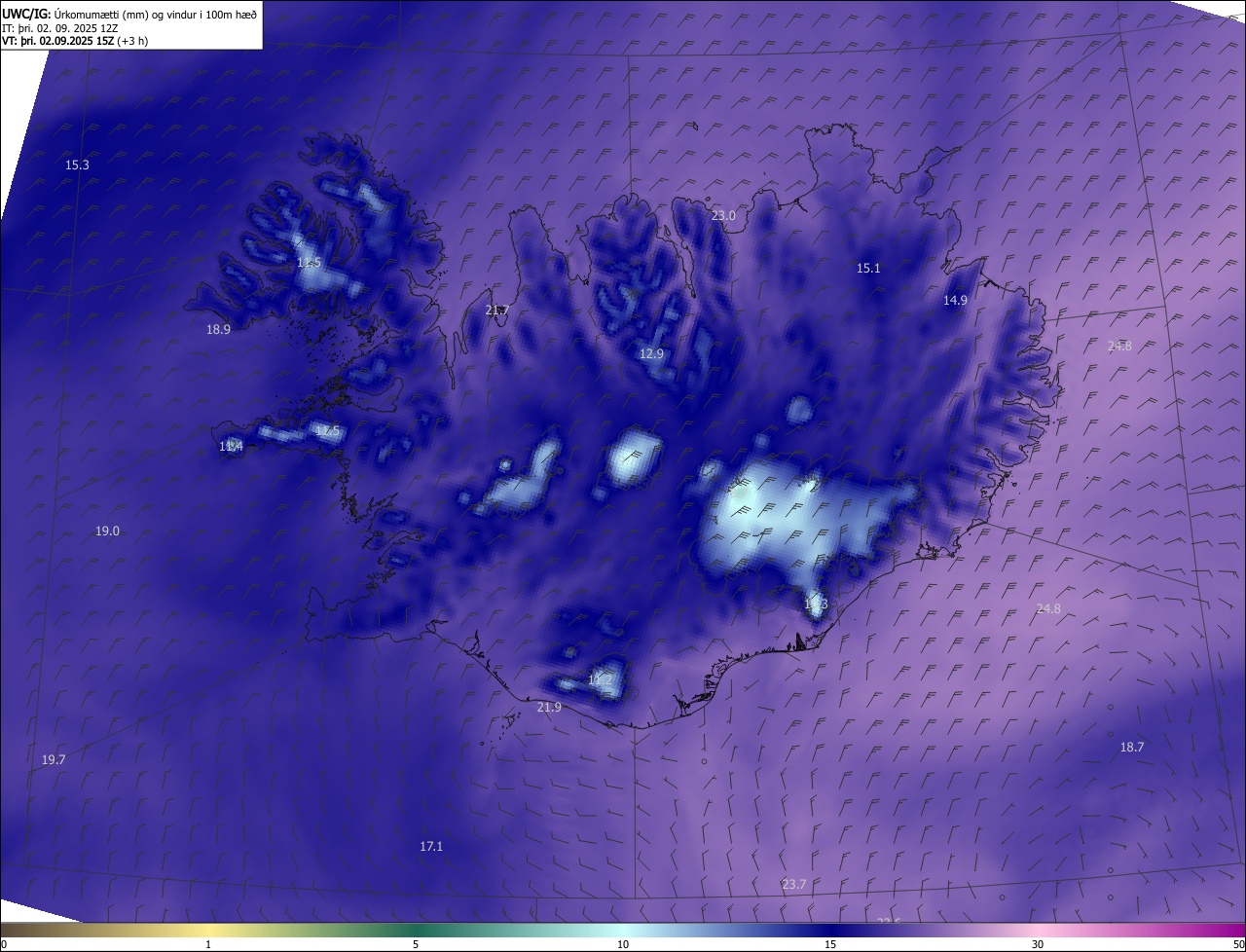Image resolution: width=1246 pixels, height=952 pixels.
Task: Click the 23.0 value label
Action: click(x=723, y=216)
